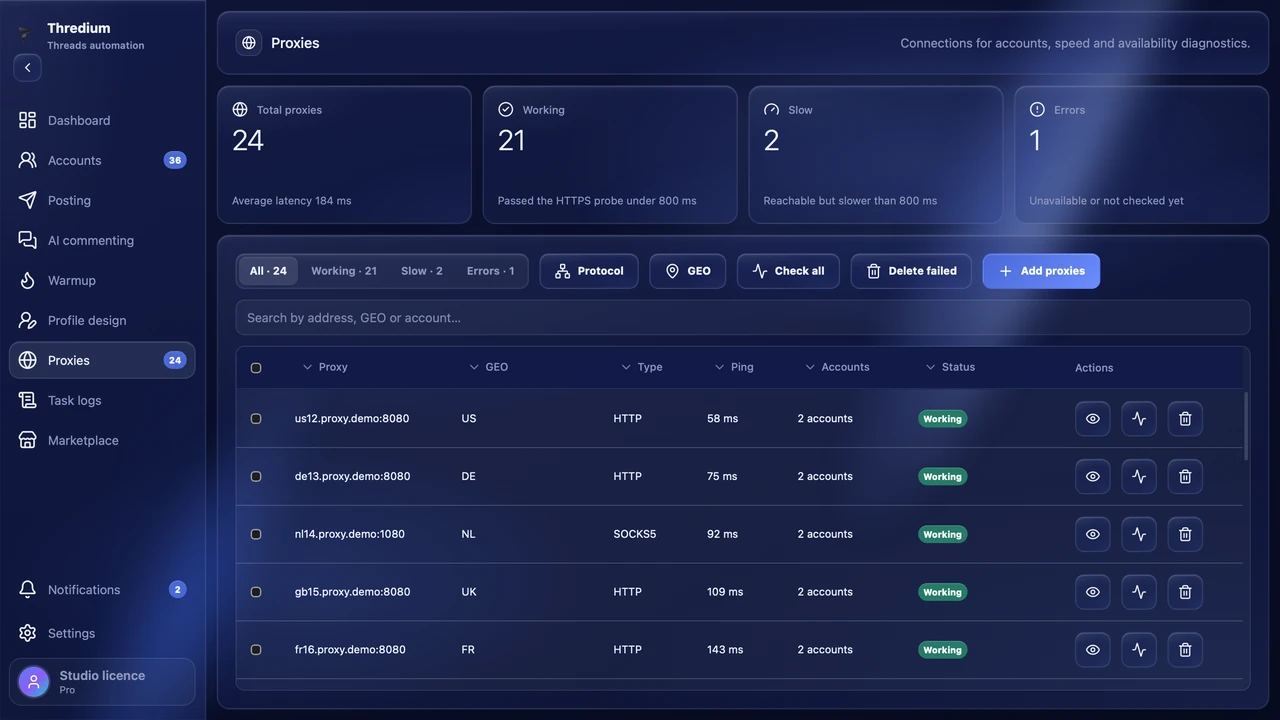Run a check on de13.proxy.demo

coord(1139,477)
